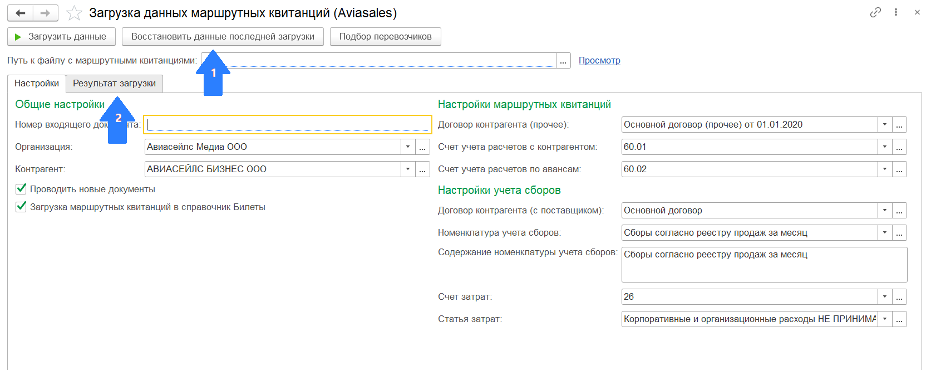The width and height of the screenshot is (936, 370).
Task: Open ellipsis for account 60.01
Action: (x=900, y=147)
